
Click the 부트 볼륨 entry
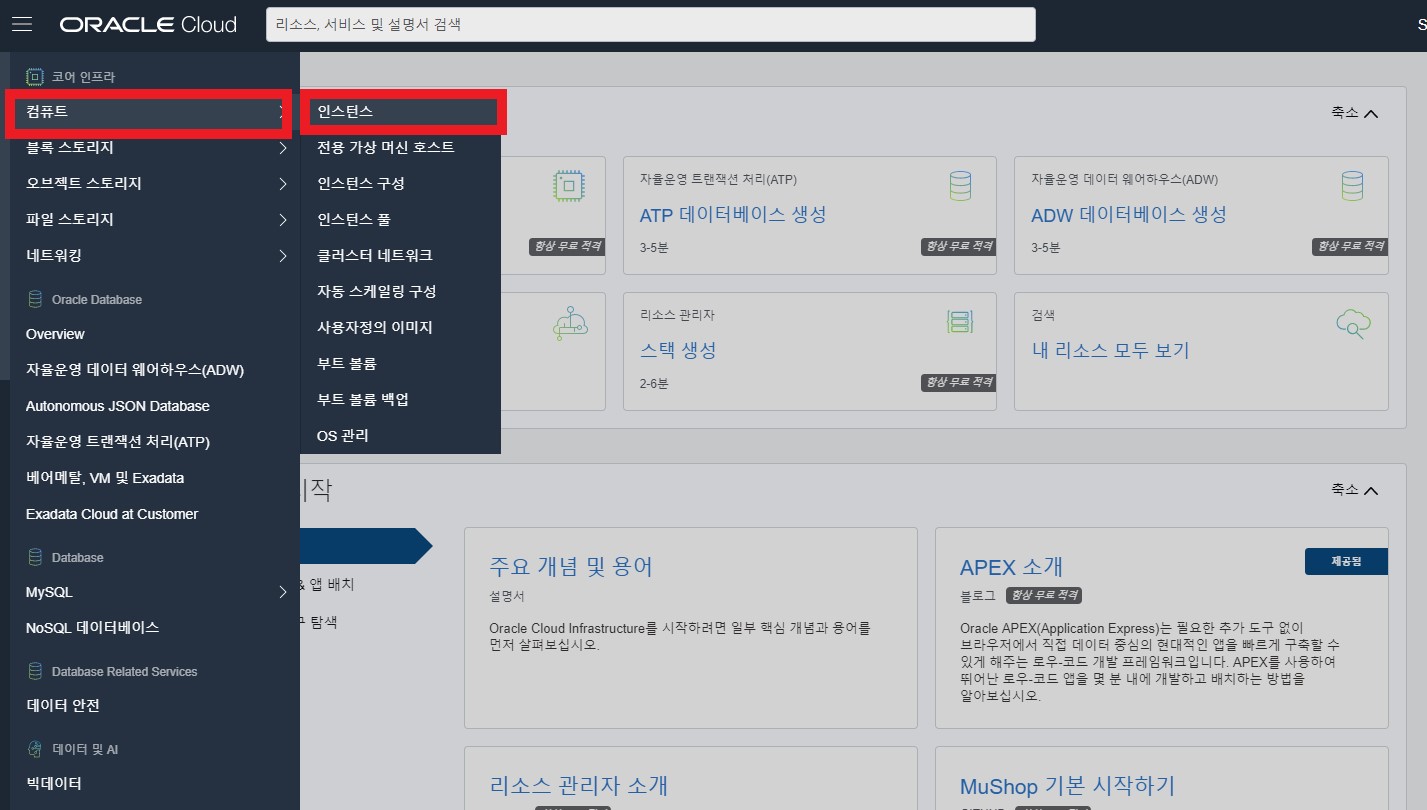(347, 363)
